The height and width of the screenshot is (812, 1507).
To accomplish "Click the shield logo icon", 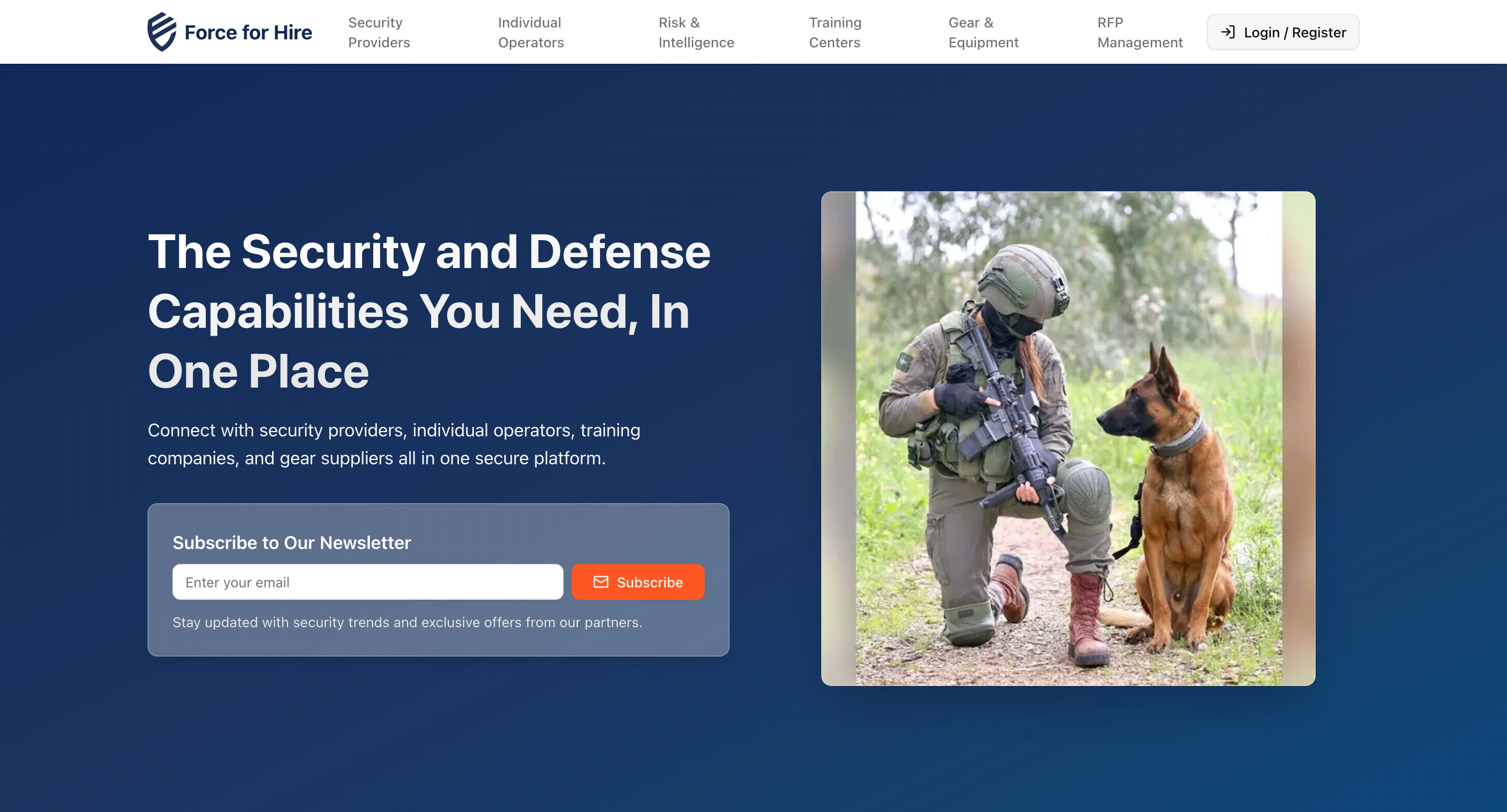I will [x=161, y=31].
